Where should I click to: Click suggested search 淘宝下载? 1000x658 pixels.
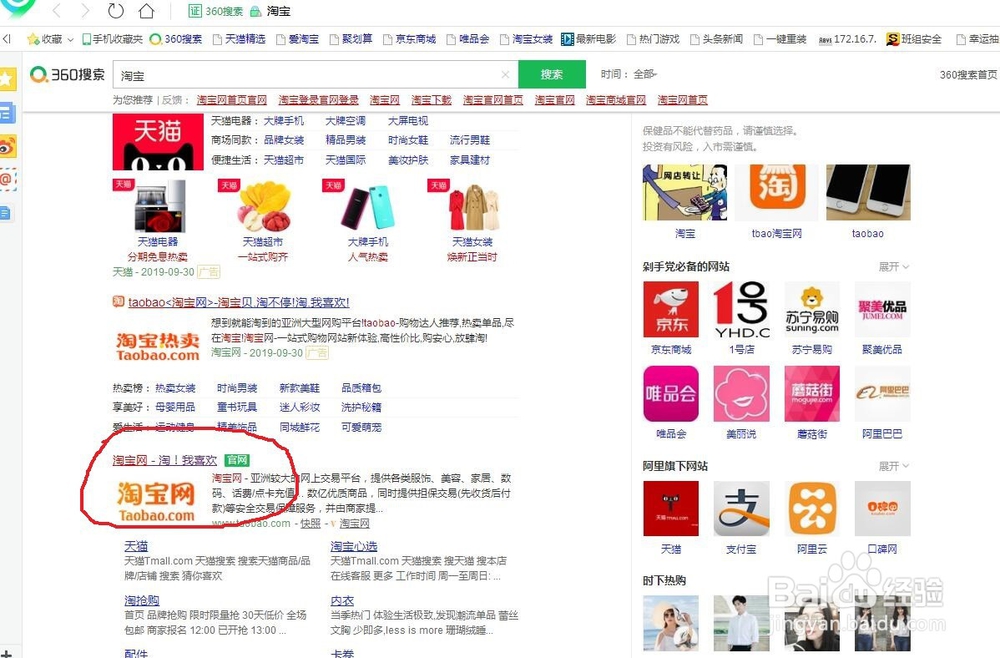pyautogui.click(x=431, y=100)
